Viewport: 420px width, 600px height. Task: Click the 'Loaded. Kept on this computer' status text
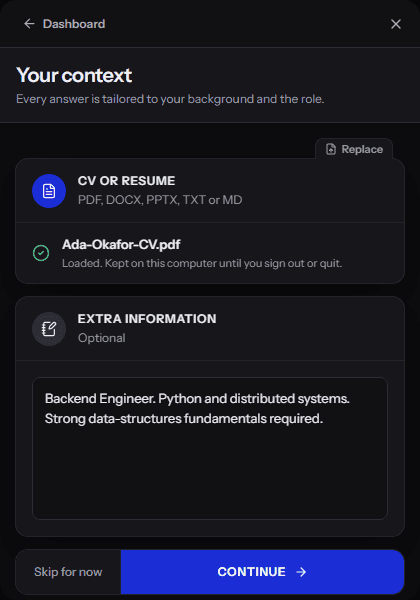pos(202,263)
